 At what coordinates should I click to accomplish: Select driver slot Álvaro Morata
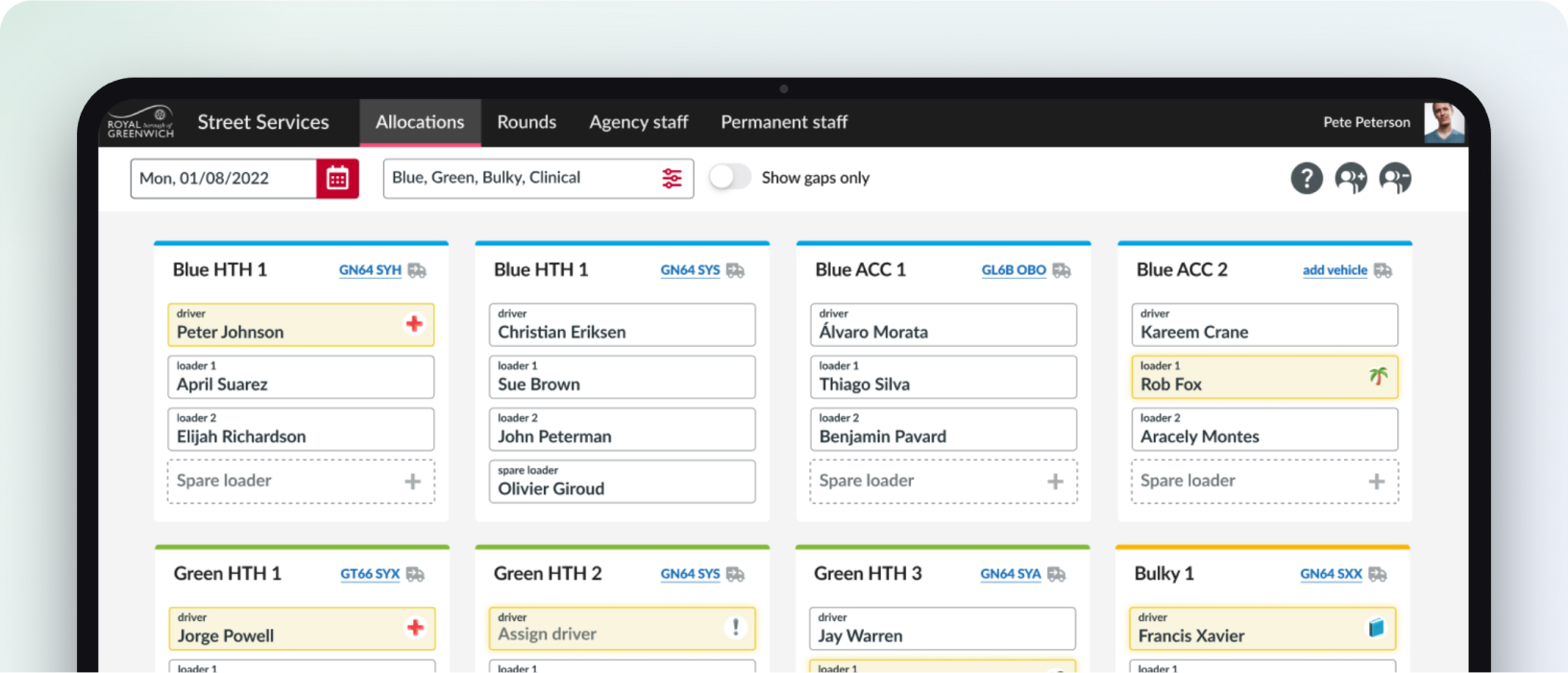coord(943,325)
